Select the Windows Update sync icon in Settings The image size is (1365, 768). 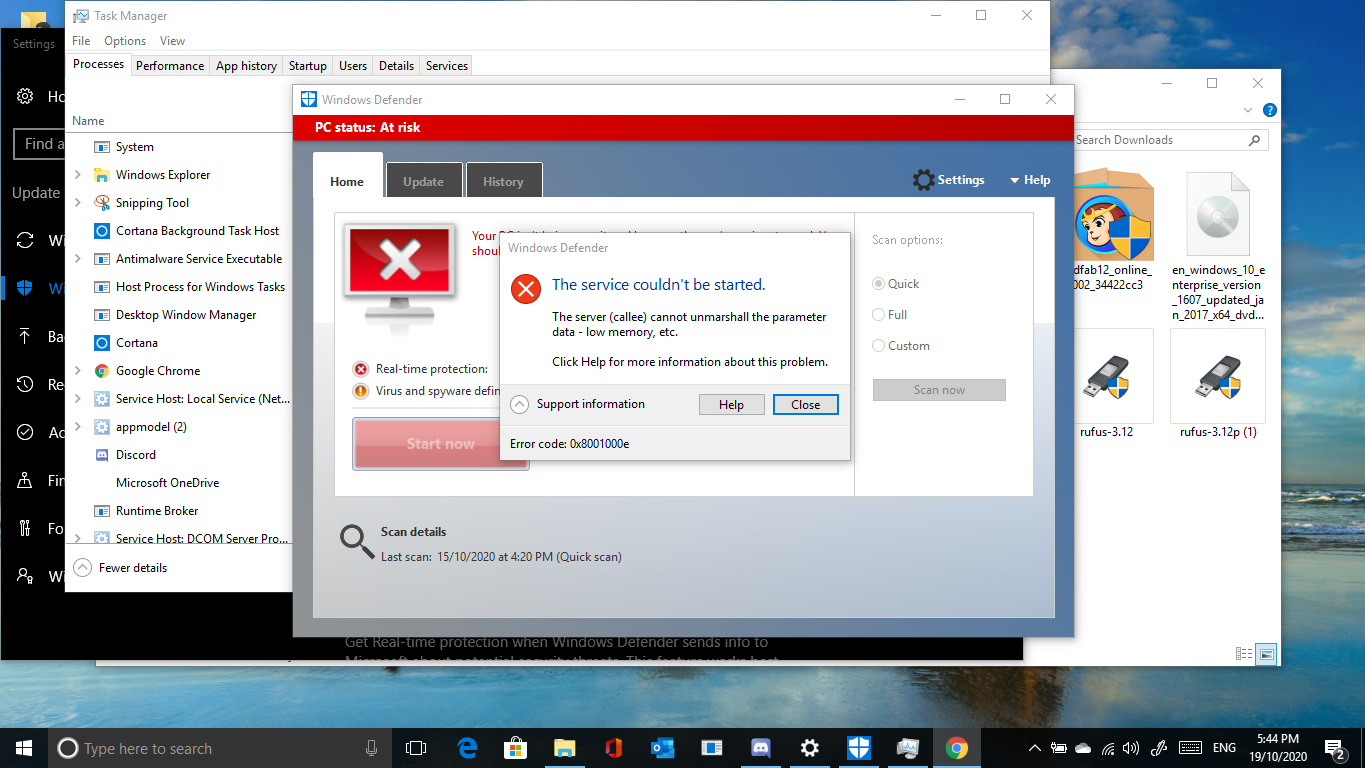(26, 240)
